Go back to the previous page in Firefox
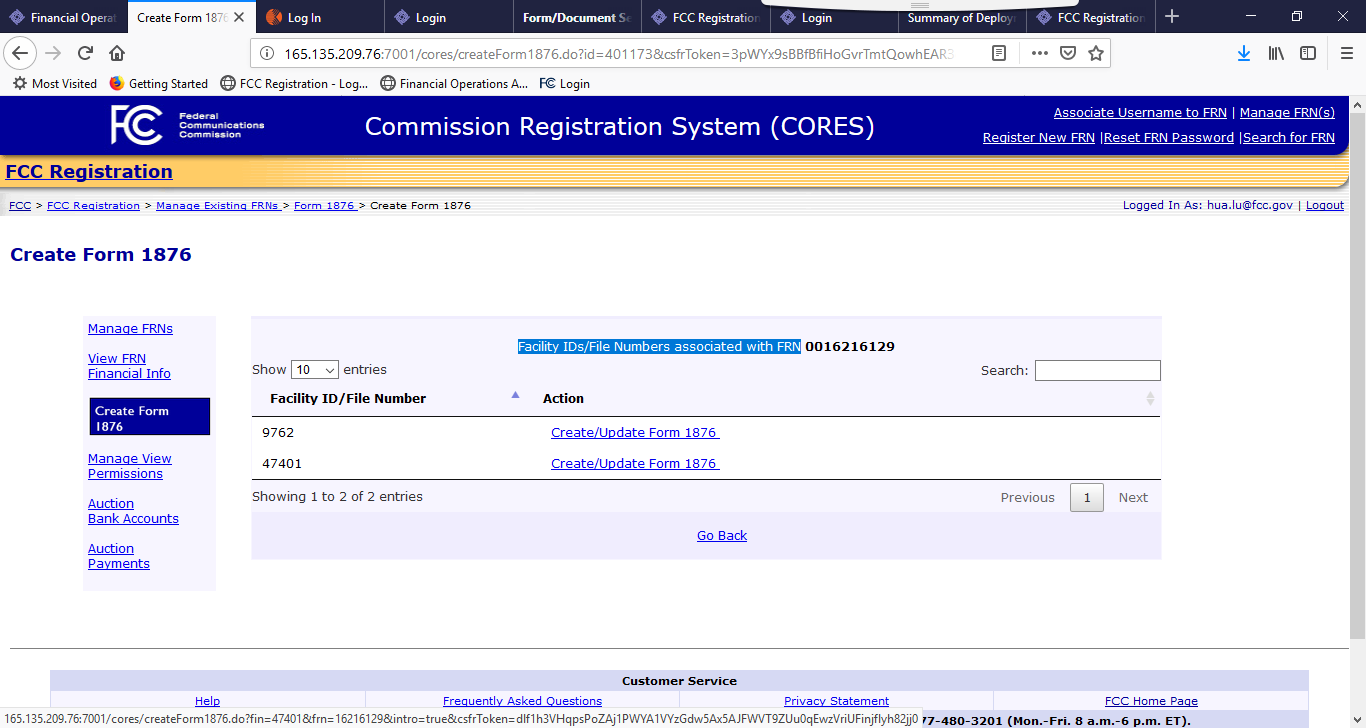1366x728 pixels. click(x=21, y=53)
